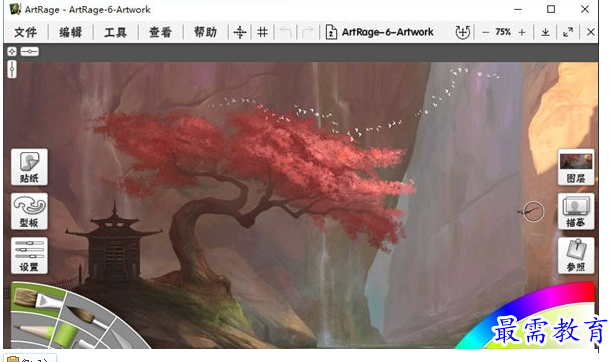Minimize the ArtRage window
616x362 pixels.
click(518, 9)
